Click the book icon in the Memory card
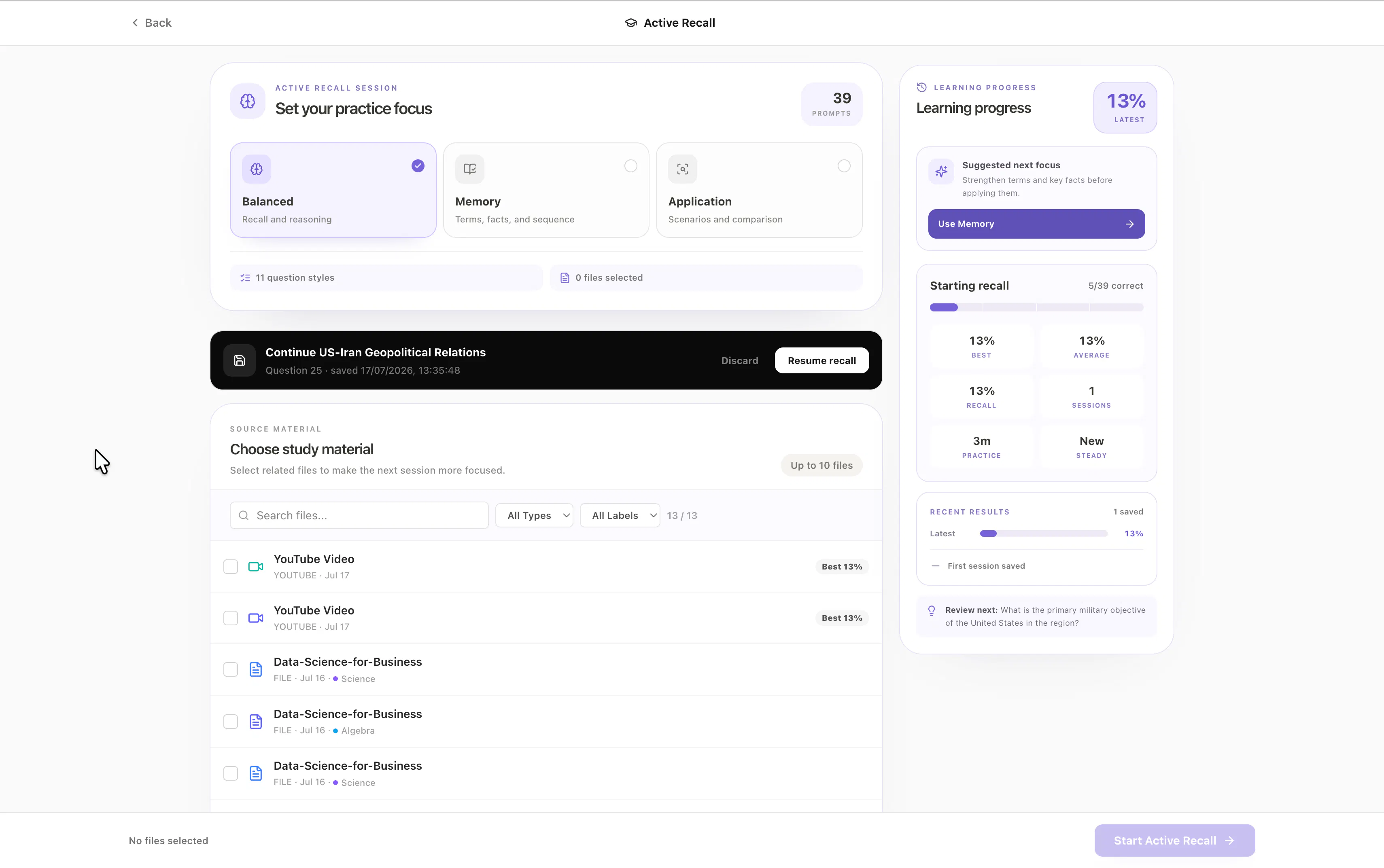 point(470,169)
